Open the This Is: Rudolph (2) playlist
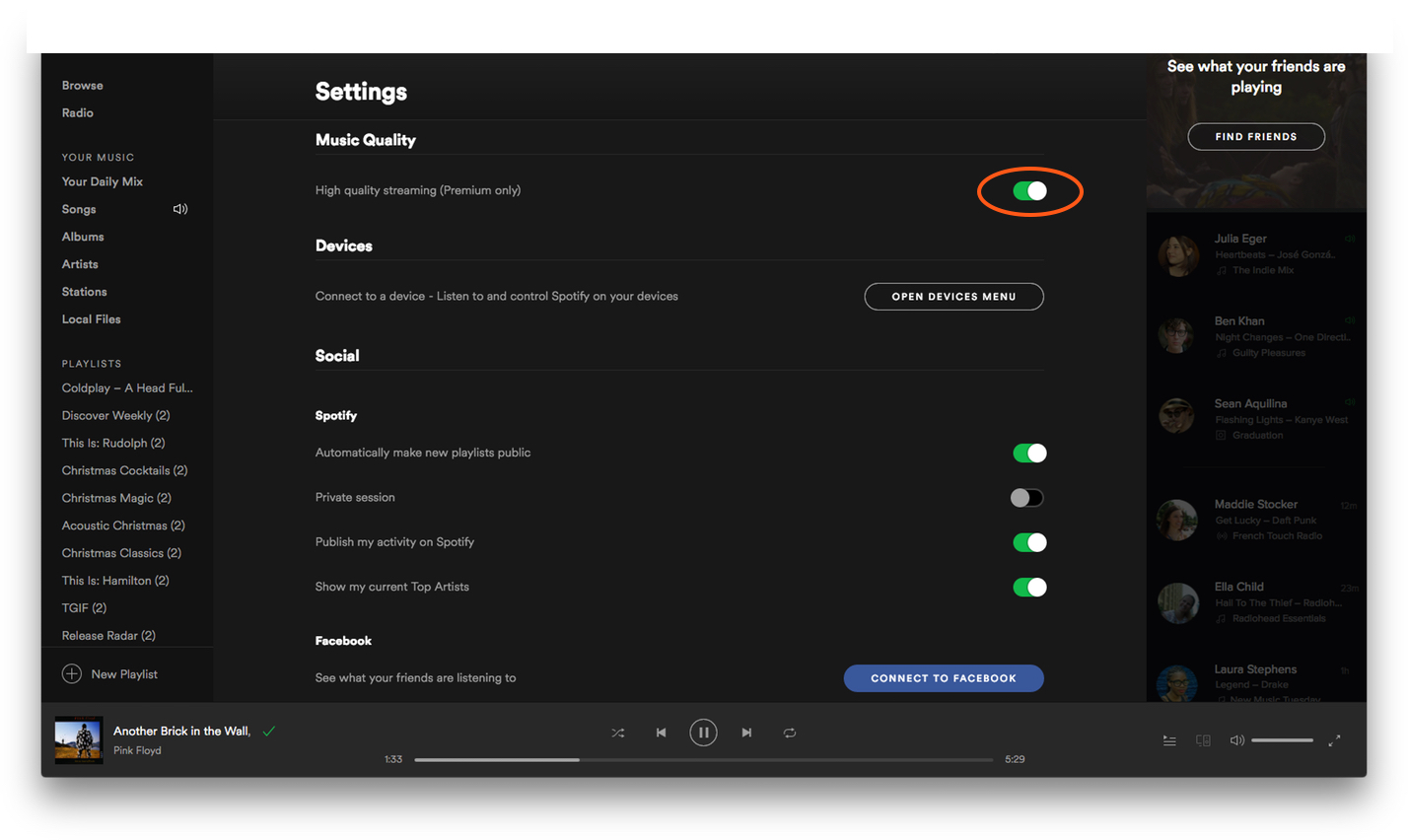The height and width of the screenshot is (840, 1408). (113, 443)
